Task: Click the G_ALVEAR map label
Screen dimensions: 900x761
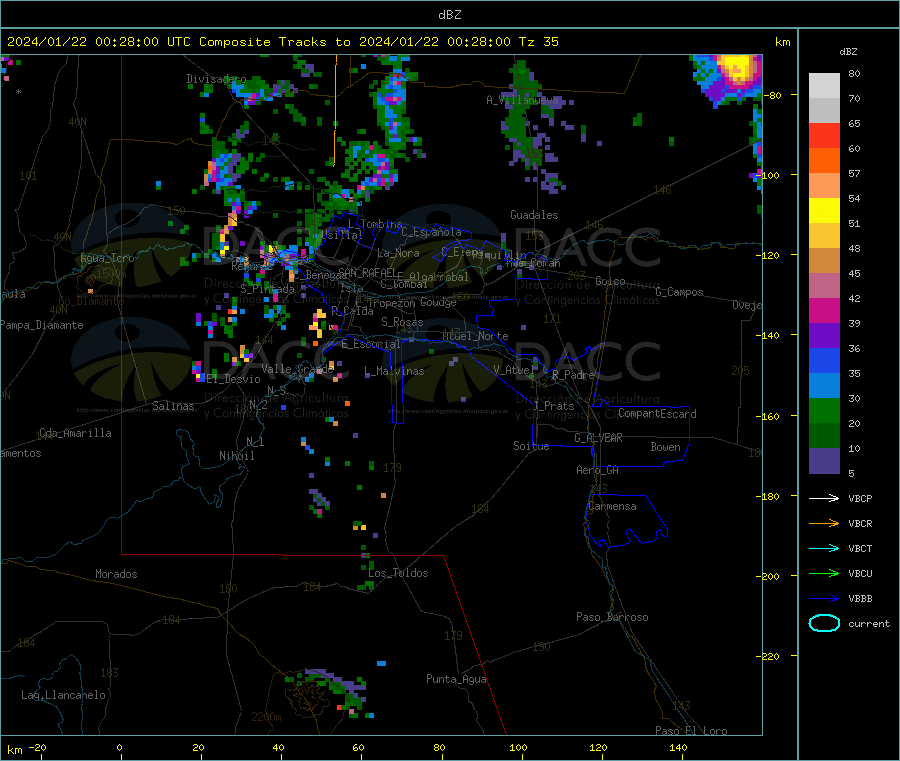Action: [598, 438]
